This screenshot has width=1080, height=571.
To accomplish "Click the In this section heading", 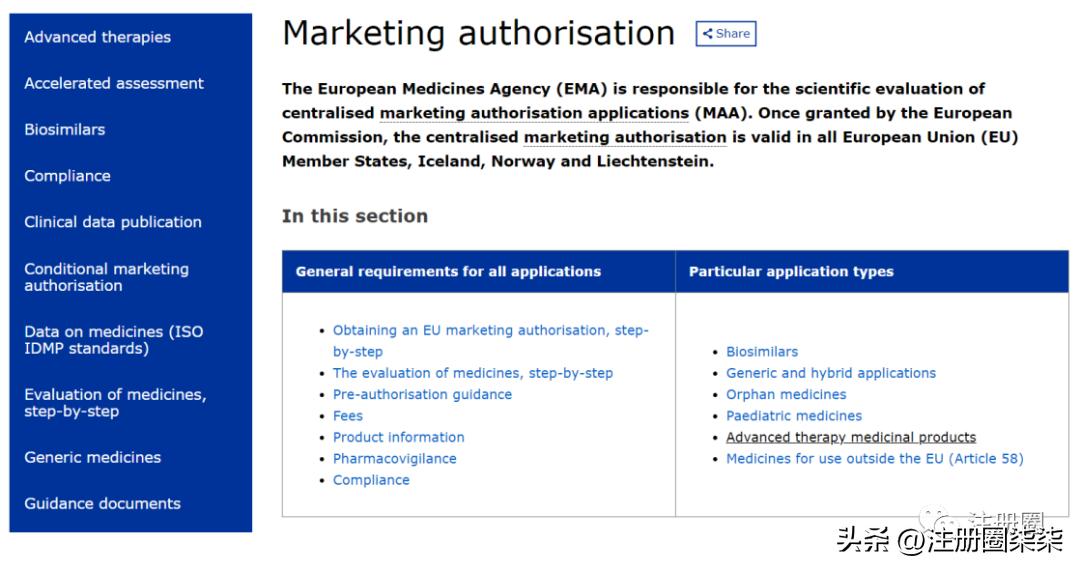I will tap(355, 216).
